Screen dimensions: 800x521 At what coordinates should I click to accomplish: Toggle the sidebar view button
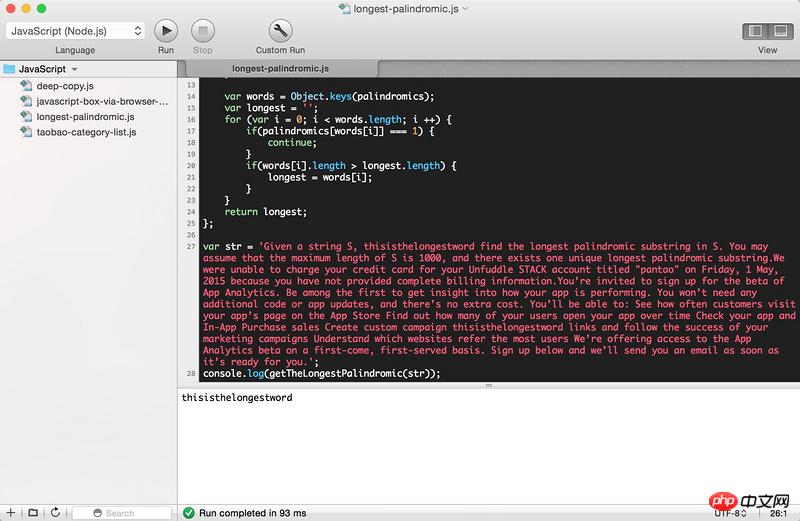click(754, 31)
